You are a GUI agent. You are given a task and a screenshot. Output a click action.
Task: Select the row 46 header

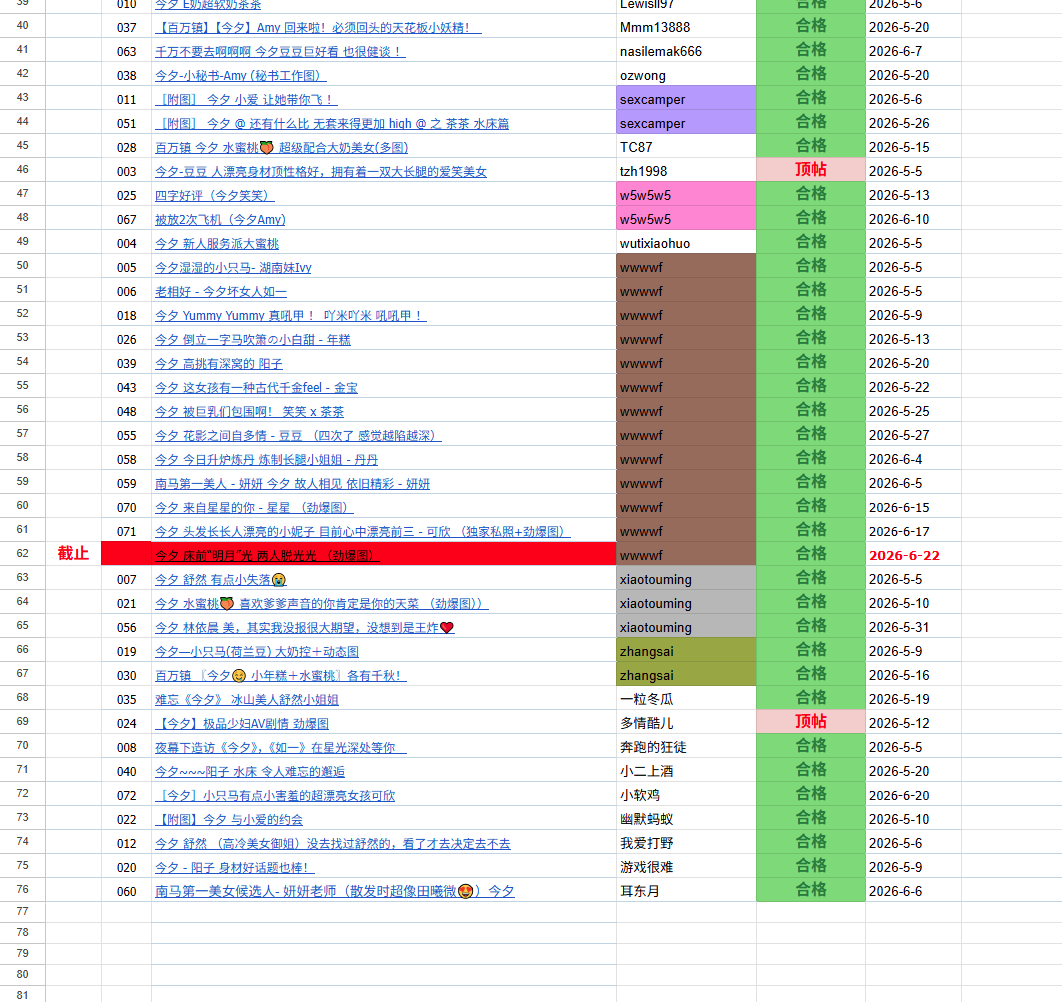[22, 169]
